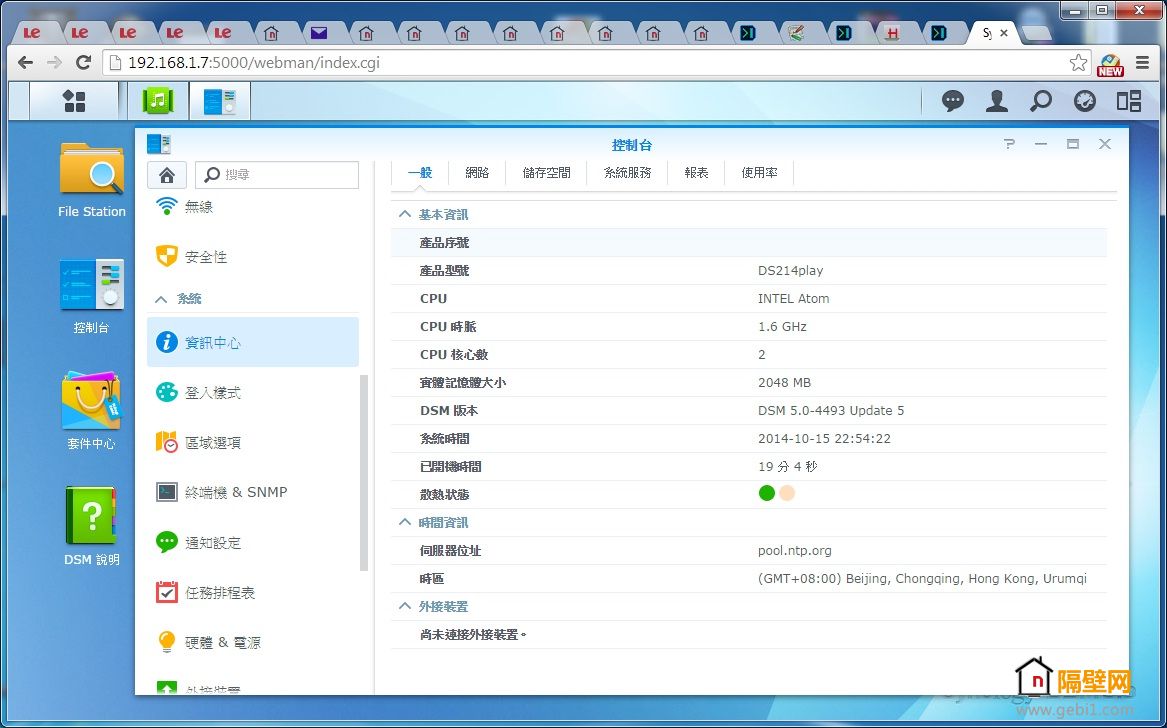Open 任務排程表 in the sidebar
Screen dimensions: 1167x728
coord(252,592)
